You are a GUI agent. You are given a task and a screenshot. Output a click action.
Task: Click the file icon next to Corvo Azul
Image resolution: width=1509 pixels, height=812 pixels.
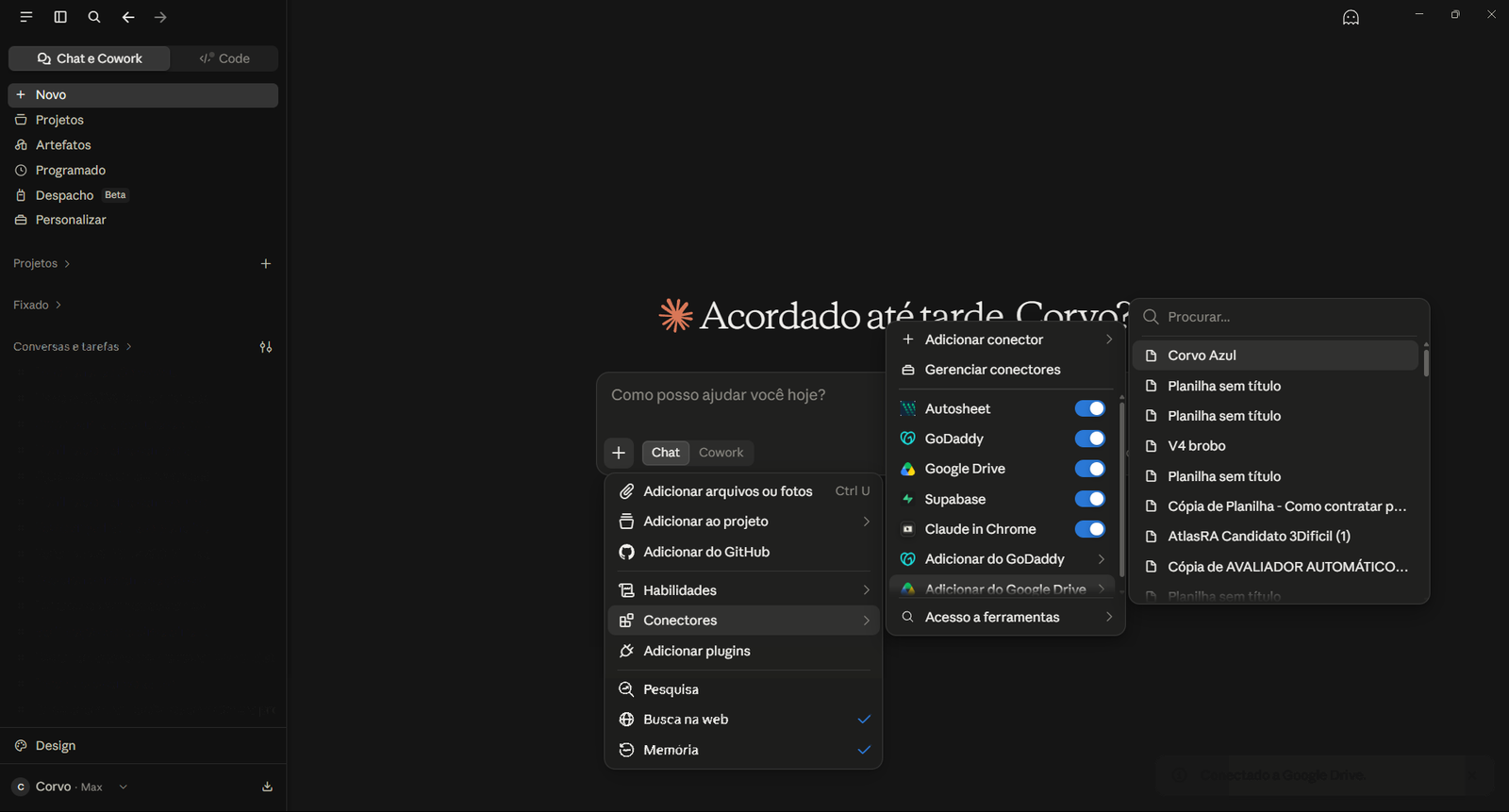1151,356
